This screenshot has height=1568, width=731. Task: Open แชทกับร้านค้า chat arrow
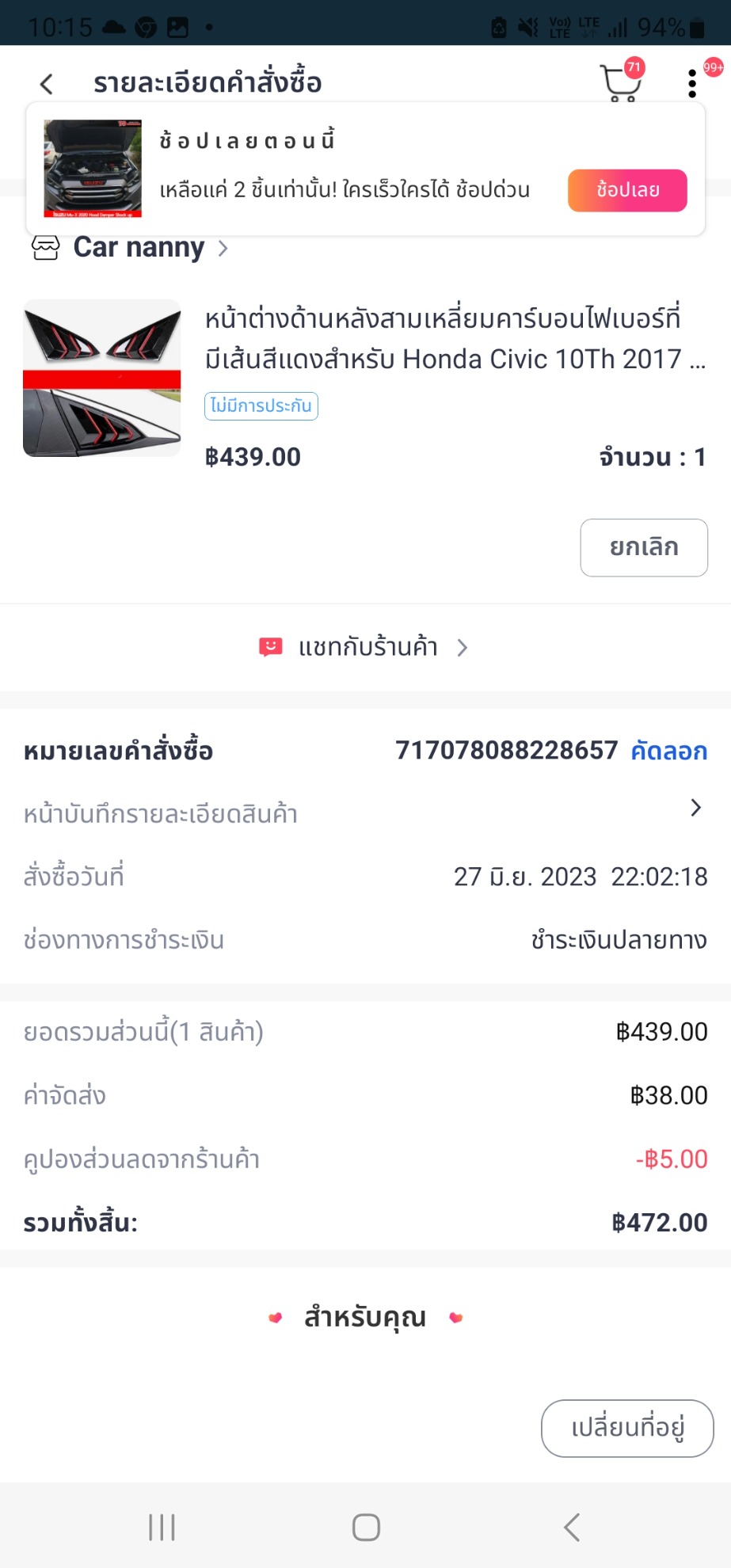point(463,648)
